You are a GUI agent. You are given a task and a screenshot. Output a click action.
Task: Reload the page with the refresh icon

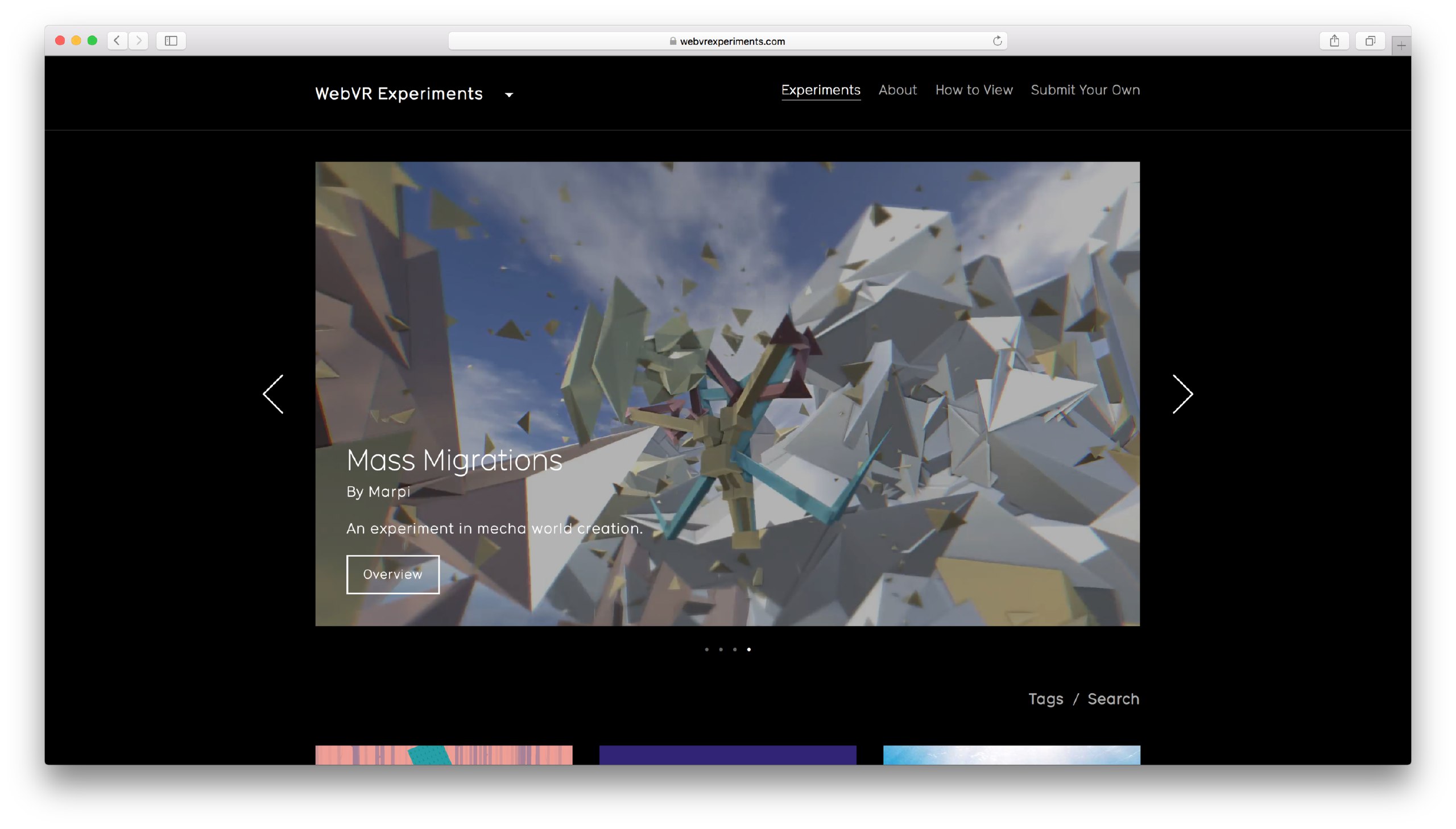[997, 40]
